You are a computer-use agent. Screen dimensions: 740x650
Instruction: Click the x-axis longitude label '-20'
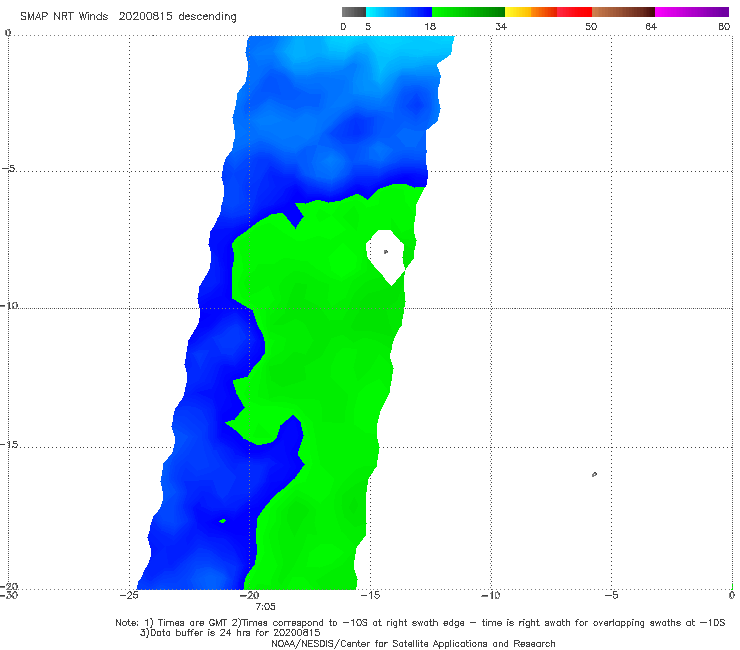click(250, 595)
